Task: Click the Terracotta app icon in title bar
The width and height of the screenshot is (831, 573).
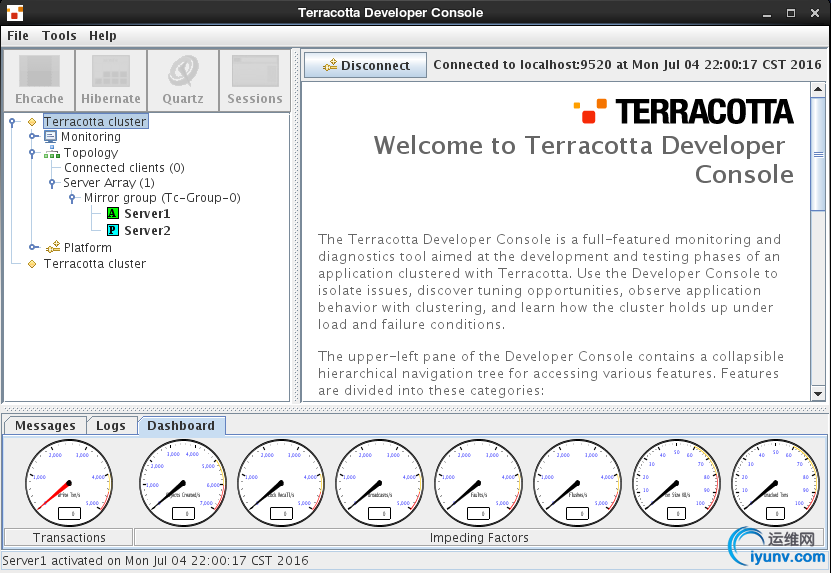Action: (x=14, y=13)
